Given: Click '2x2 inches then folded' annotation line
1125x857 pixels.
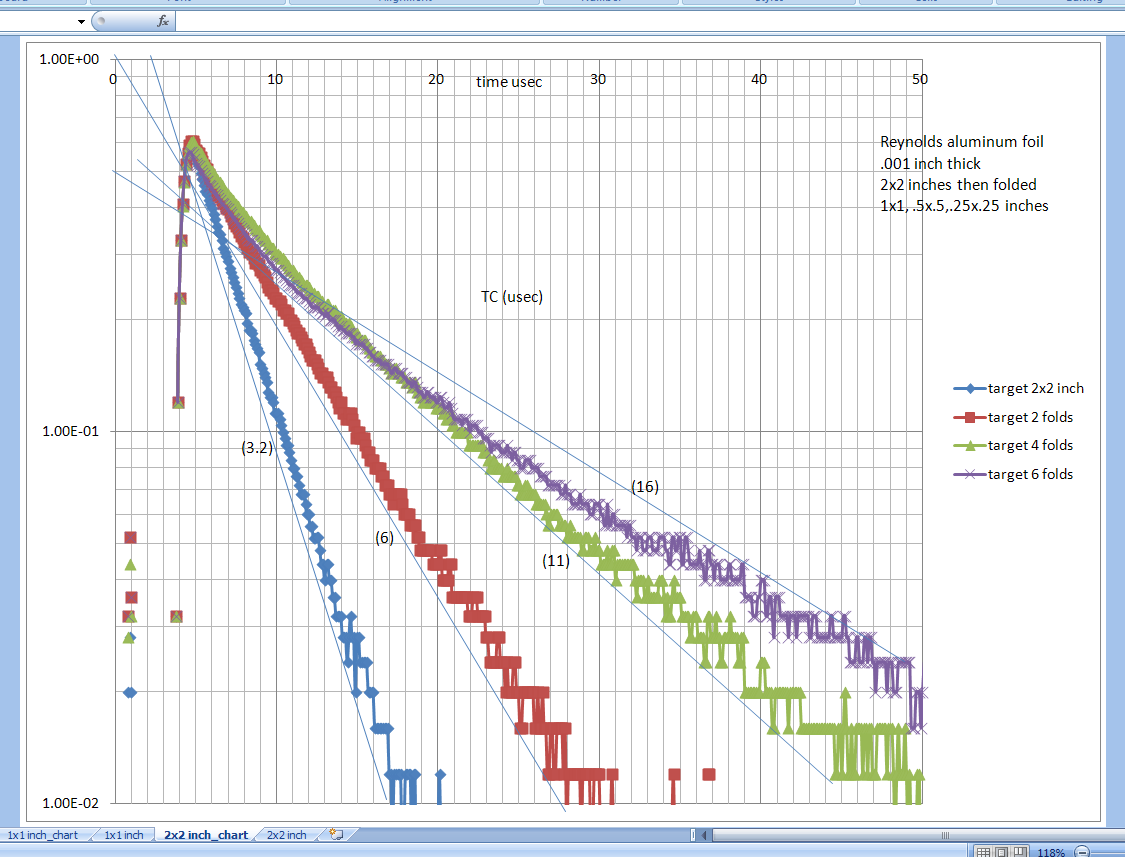Looking at the screenshot, I should click(x=958, y=184).
